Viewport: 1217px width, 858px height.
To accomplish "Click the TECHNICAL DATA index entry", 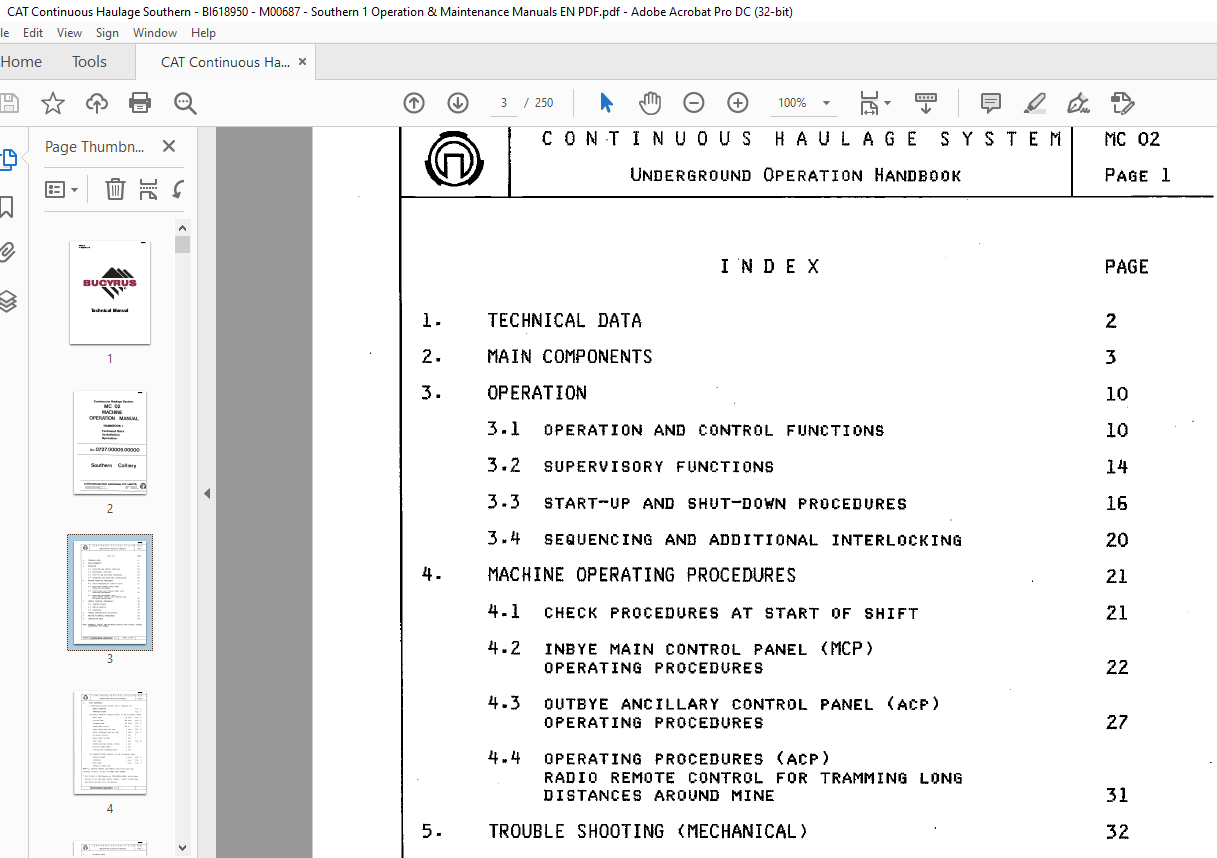I will pyautogui.click(x=565, y=321).
